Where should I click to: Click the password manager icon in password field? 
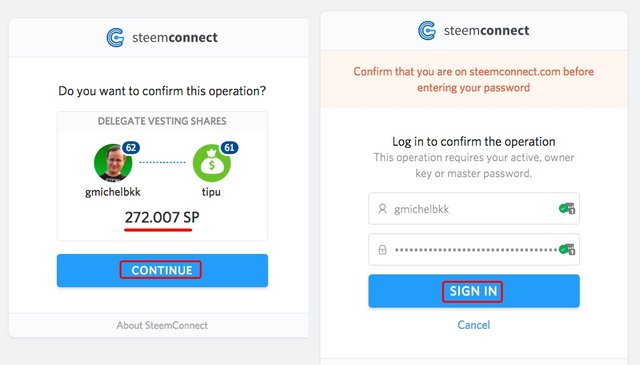tap(567, 249)
